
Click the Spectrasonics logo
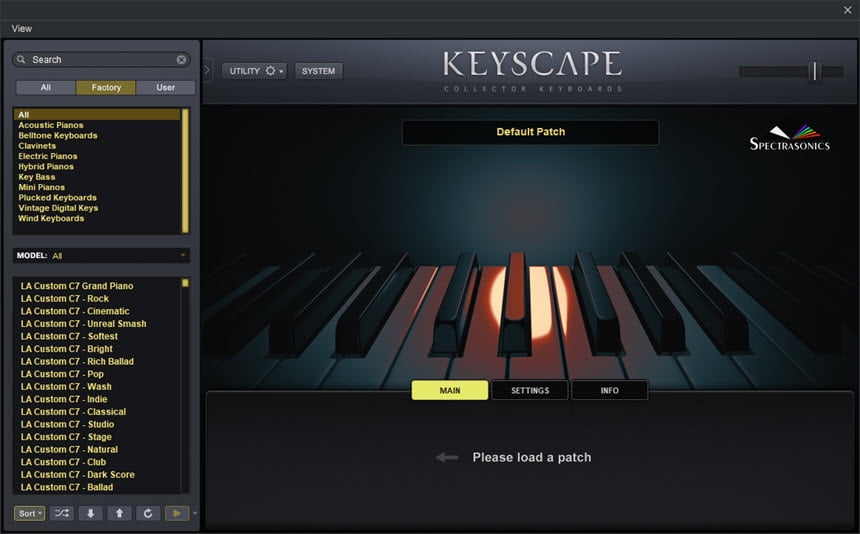coord(789,138)
